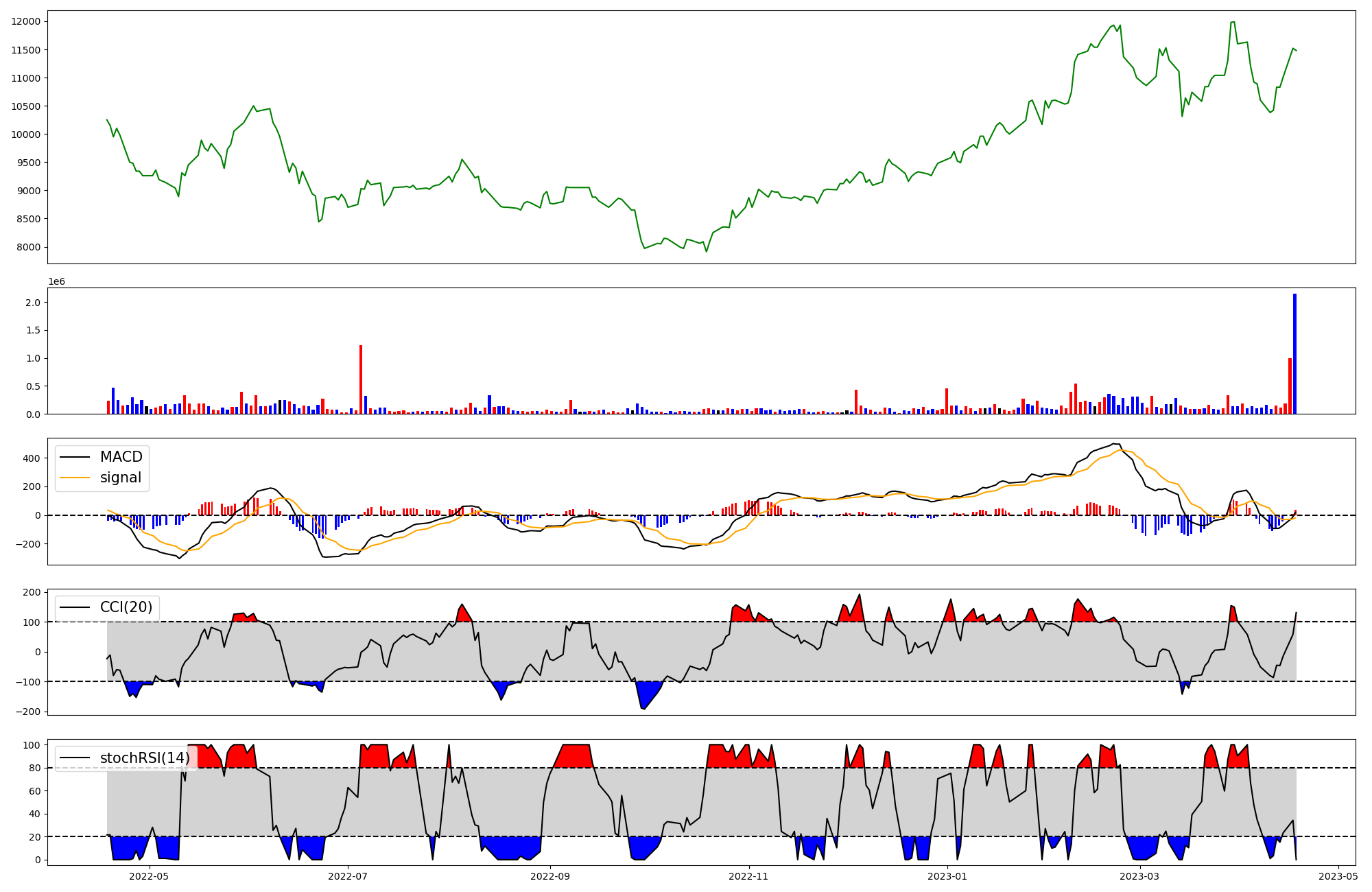Click the 12000 price axis tick label
Image resolution: width=1372 pixels, height=892 pixels.
(26, 22)
